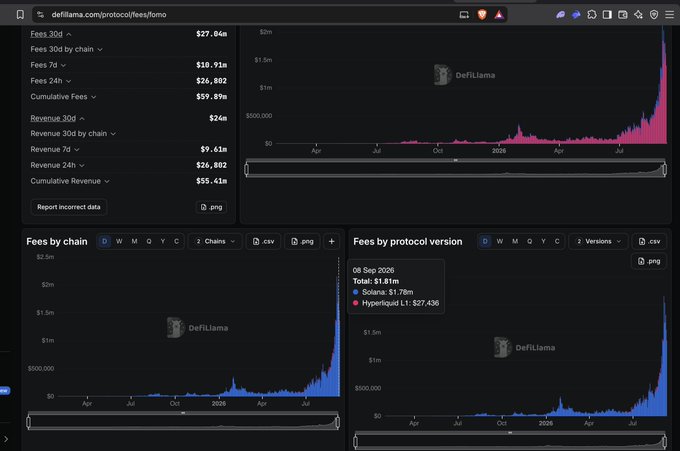Viewport: 680px width, 451px height.
Task: Download .png for Fees by protocol version
Action: (x=648, y=261)
